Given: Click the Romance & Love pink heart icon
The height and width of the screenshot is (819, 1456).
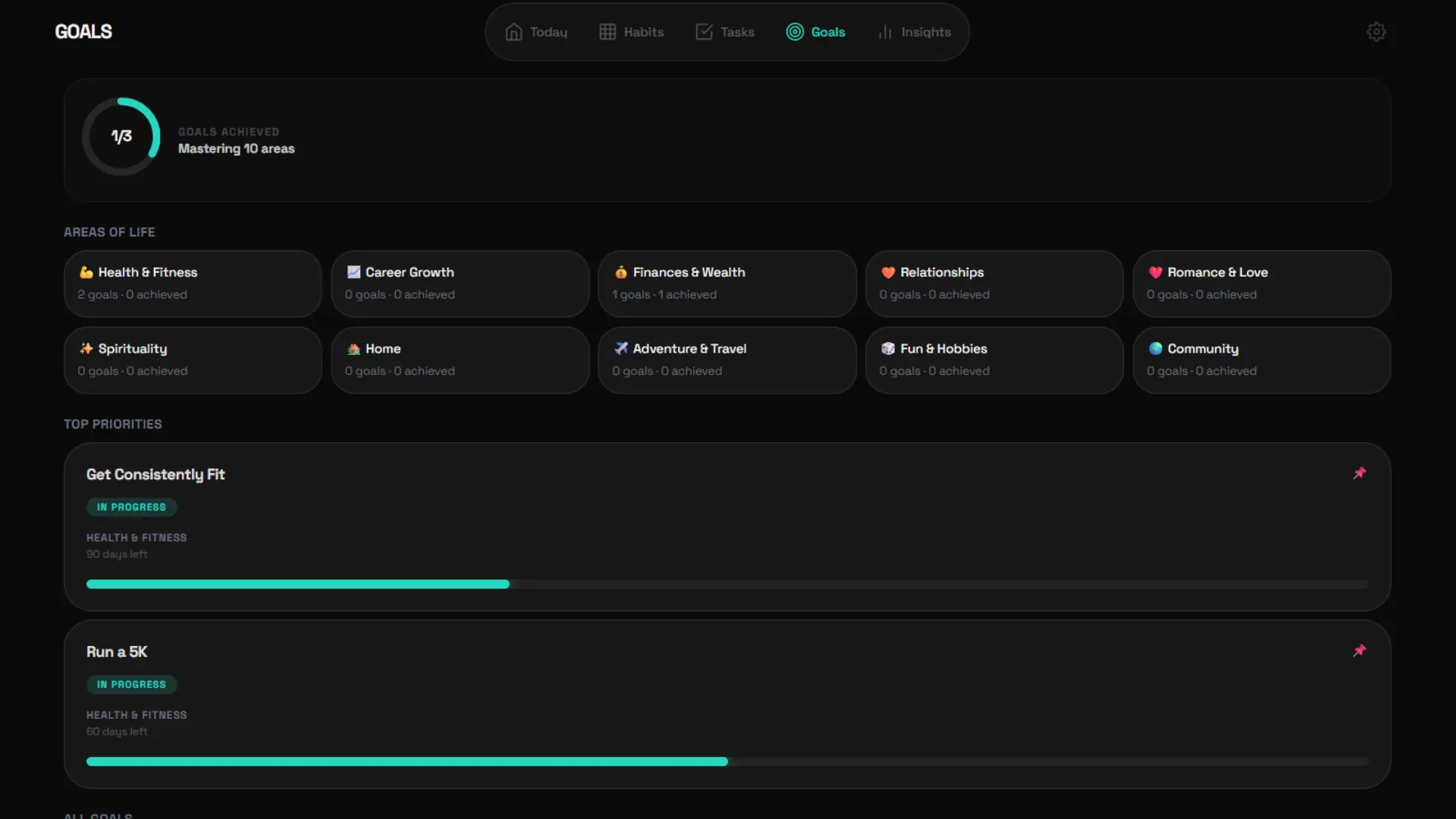Looking at the screenshot, I should click(x=1155, y=272).
